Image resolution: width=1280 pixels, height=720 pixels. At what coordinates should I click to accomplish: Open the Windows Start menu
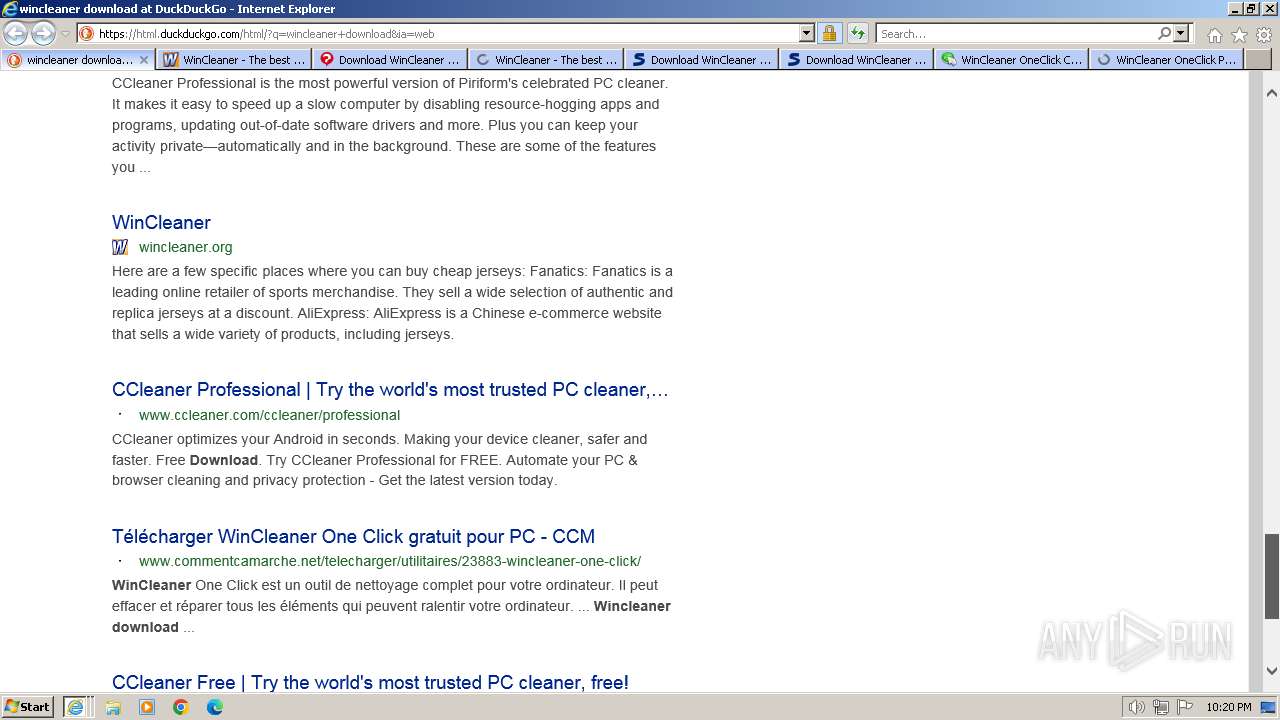pos(28,706)
